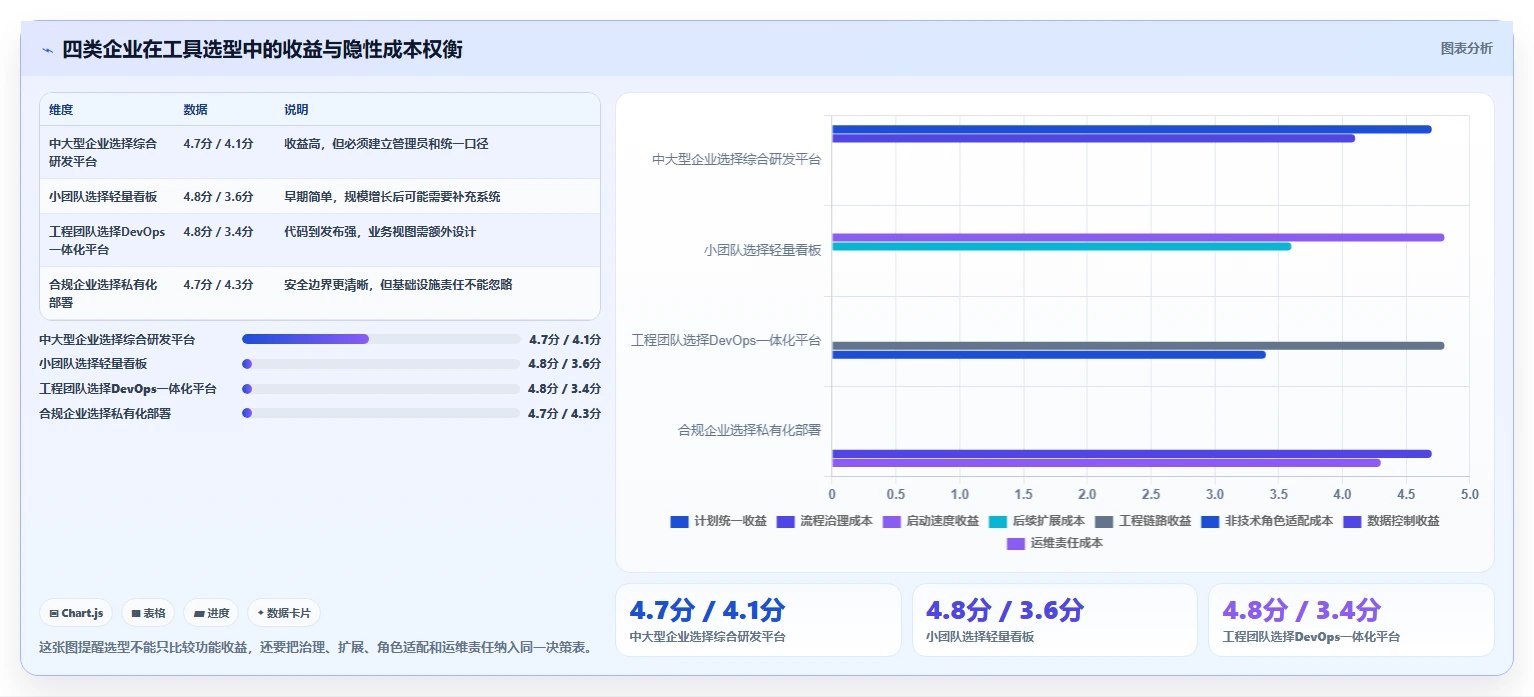Click description 代码到发布强，业务视图需额外设计
The image size is (1534, 697).
point(380,232)
